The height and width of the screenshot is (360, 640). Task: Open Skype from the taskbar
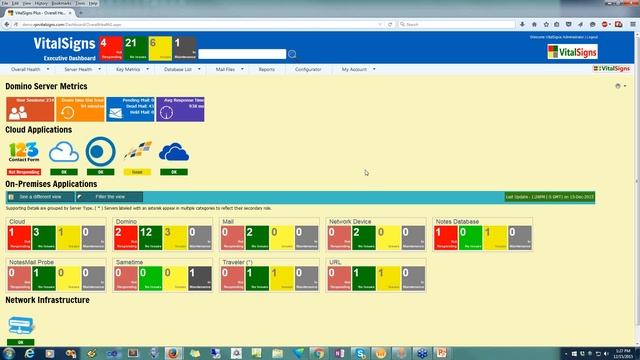(x=360, y=353)
